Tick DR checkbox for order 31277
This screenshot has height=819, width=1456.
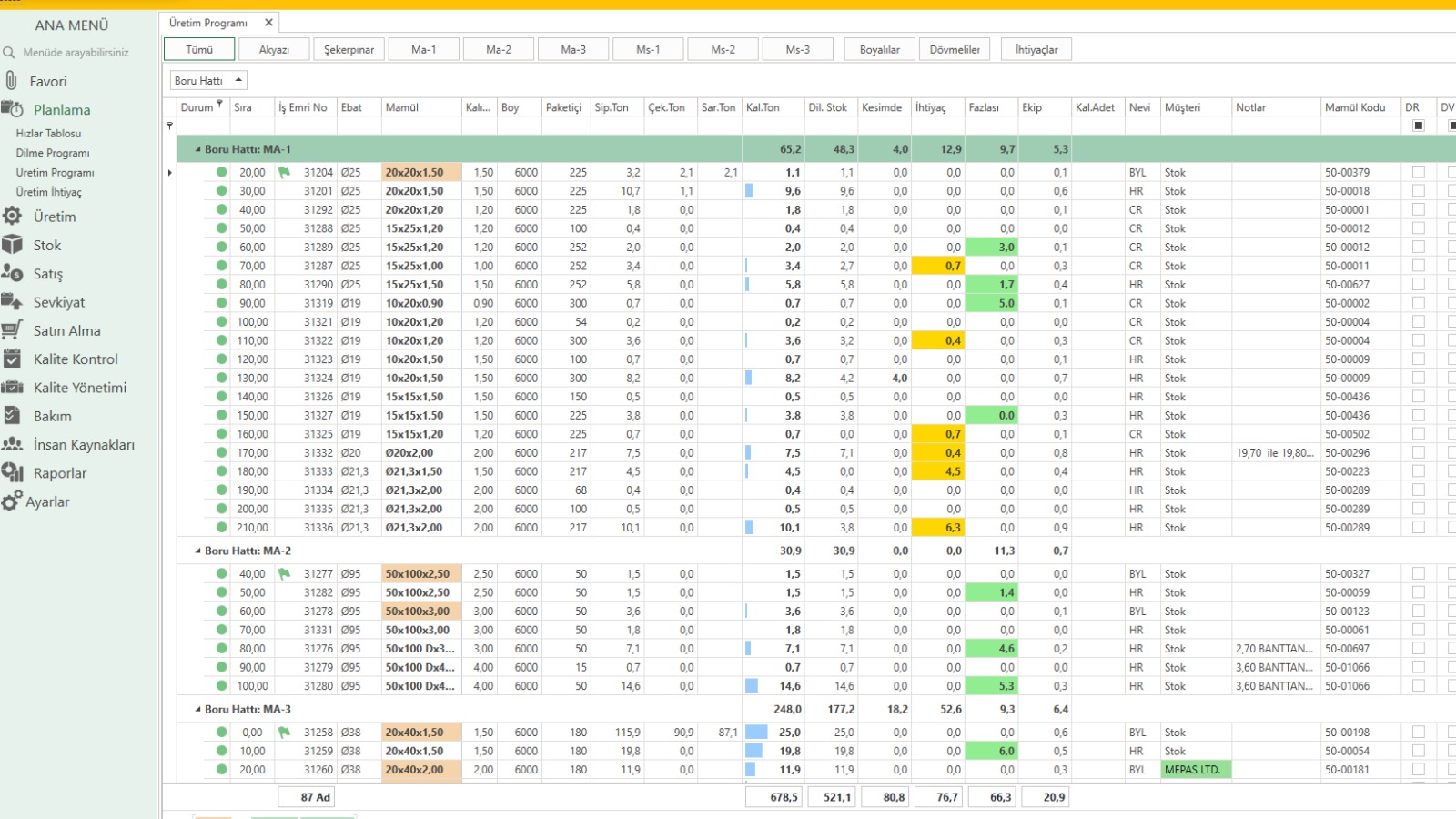(1418, 574)
